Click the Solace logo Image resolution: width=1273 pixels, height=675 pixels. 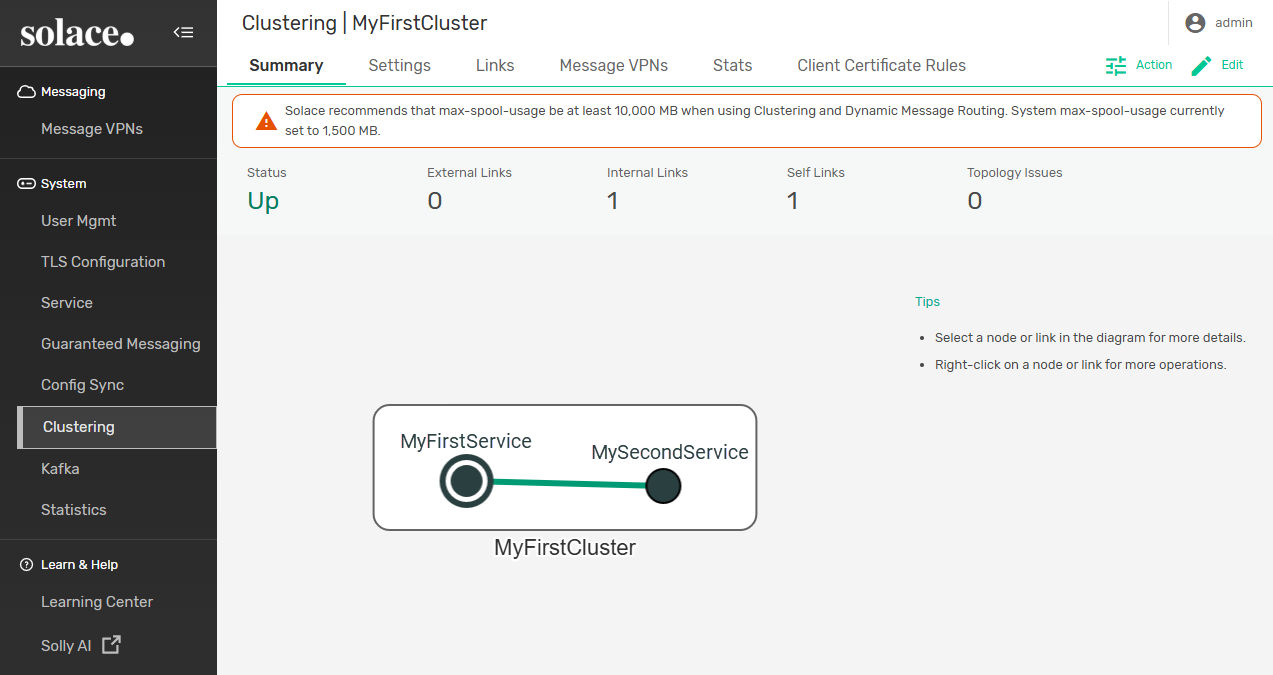77,34
